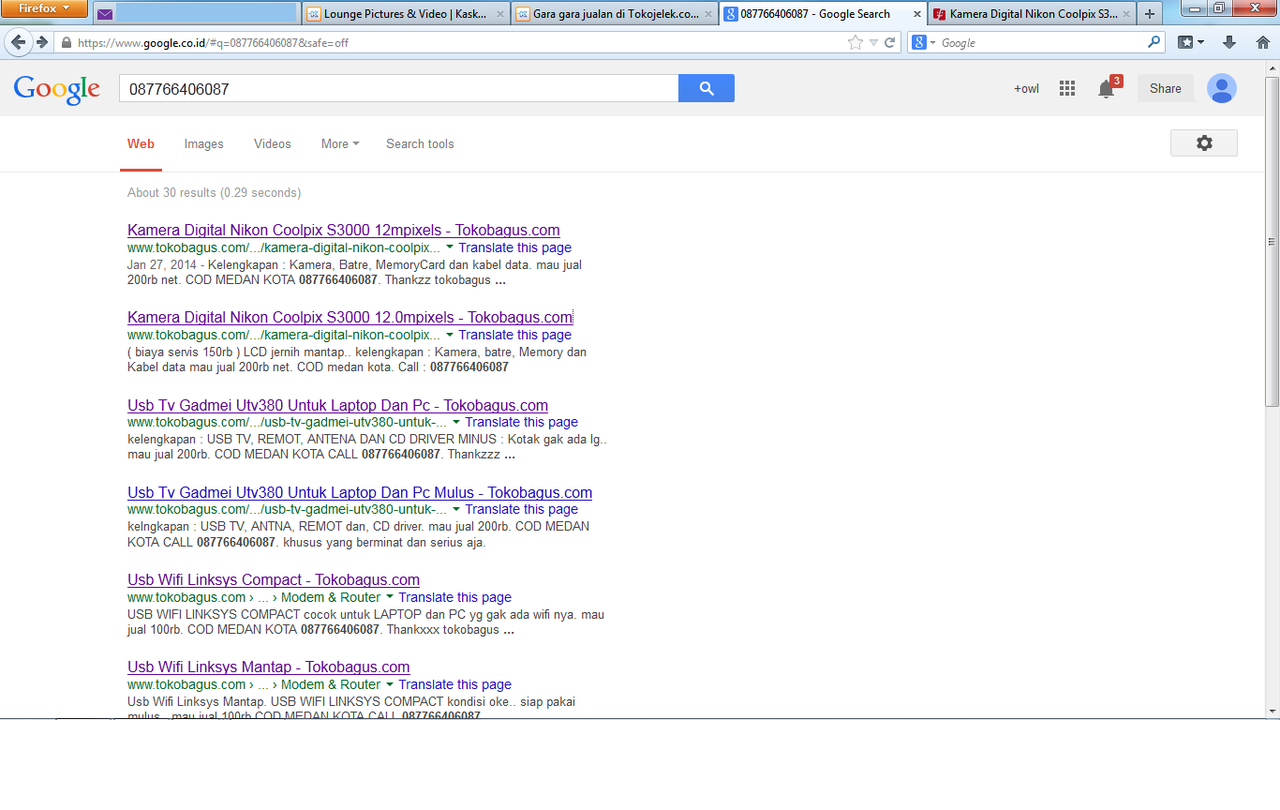The image size is (1280, 810).
Task: Expand the More search categories dropdown
Action: 340,144
